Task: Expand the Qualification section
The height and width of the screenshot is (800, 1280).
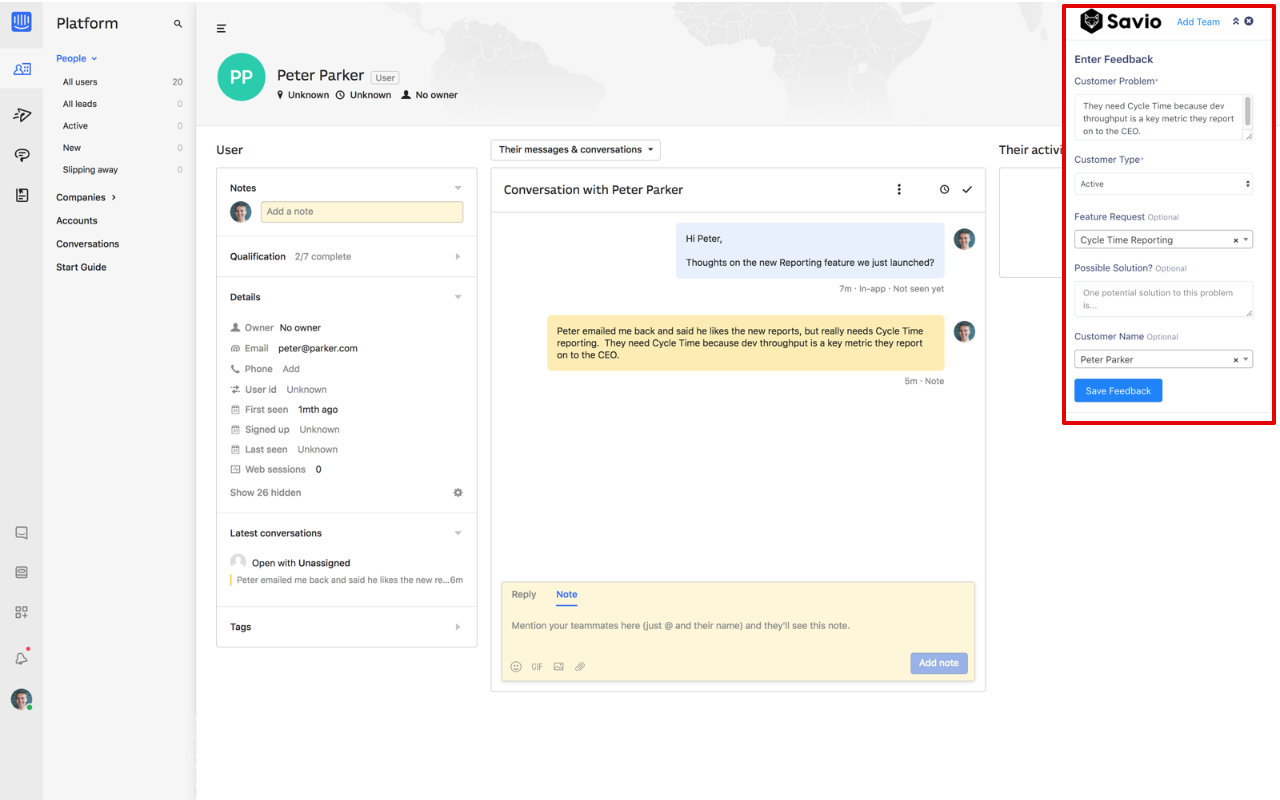Action: click(x=346, y=257)
